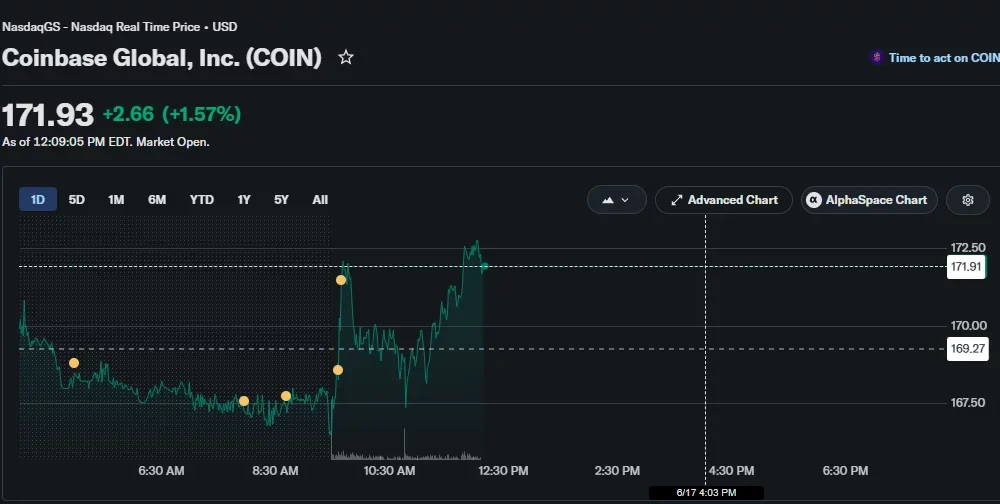1000x504 pixels.
Task: Click the event marker near 8:30 AM
Action: point(286,396)
